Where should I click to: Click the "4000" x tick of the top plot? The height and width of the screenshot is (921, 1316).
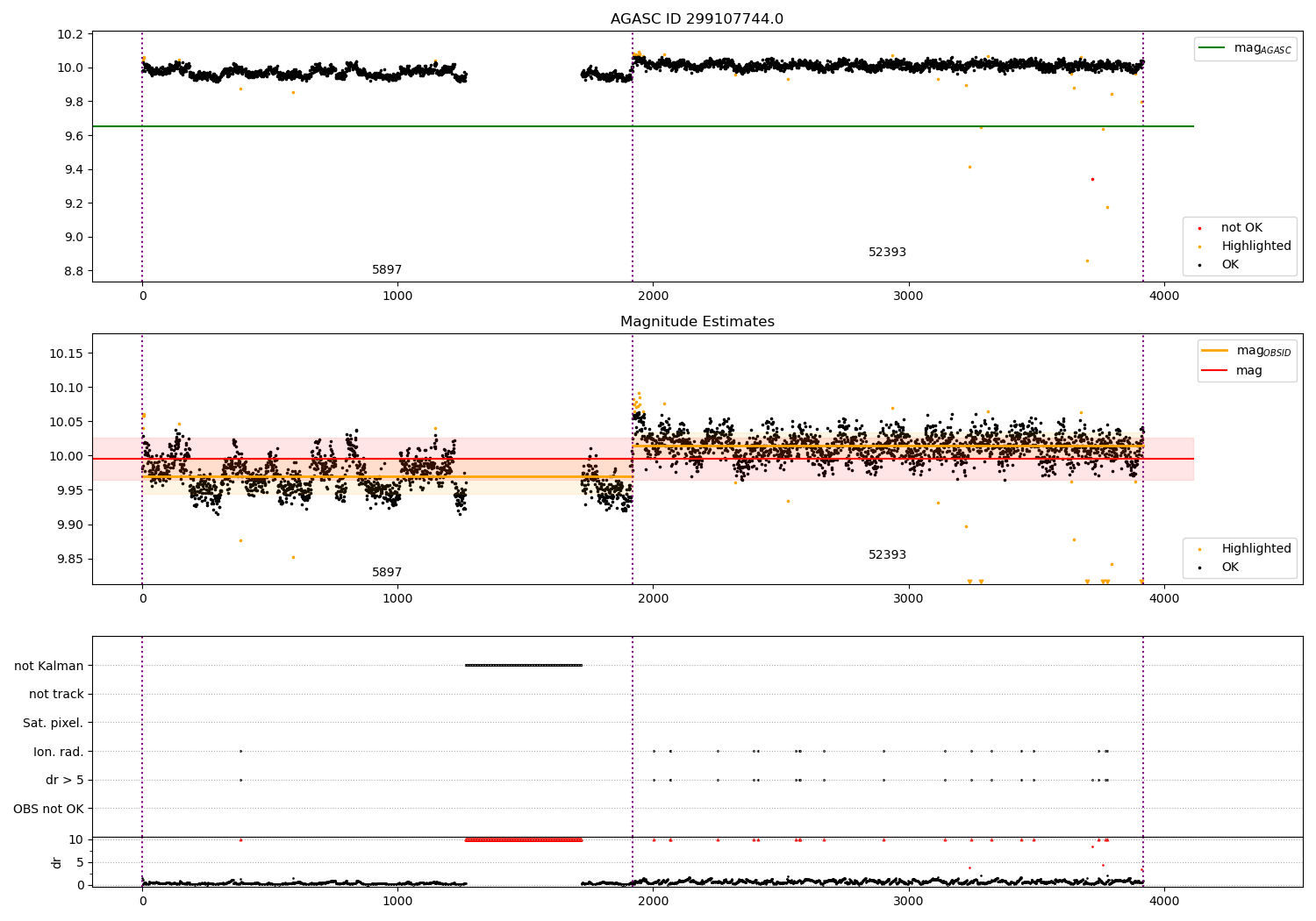(x=1164, y=296)
